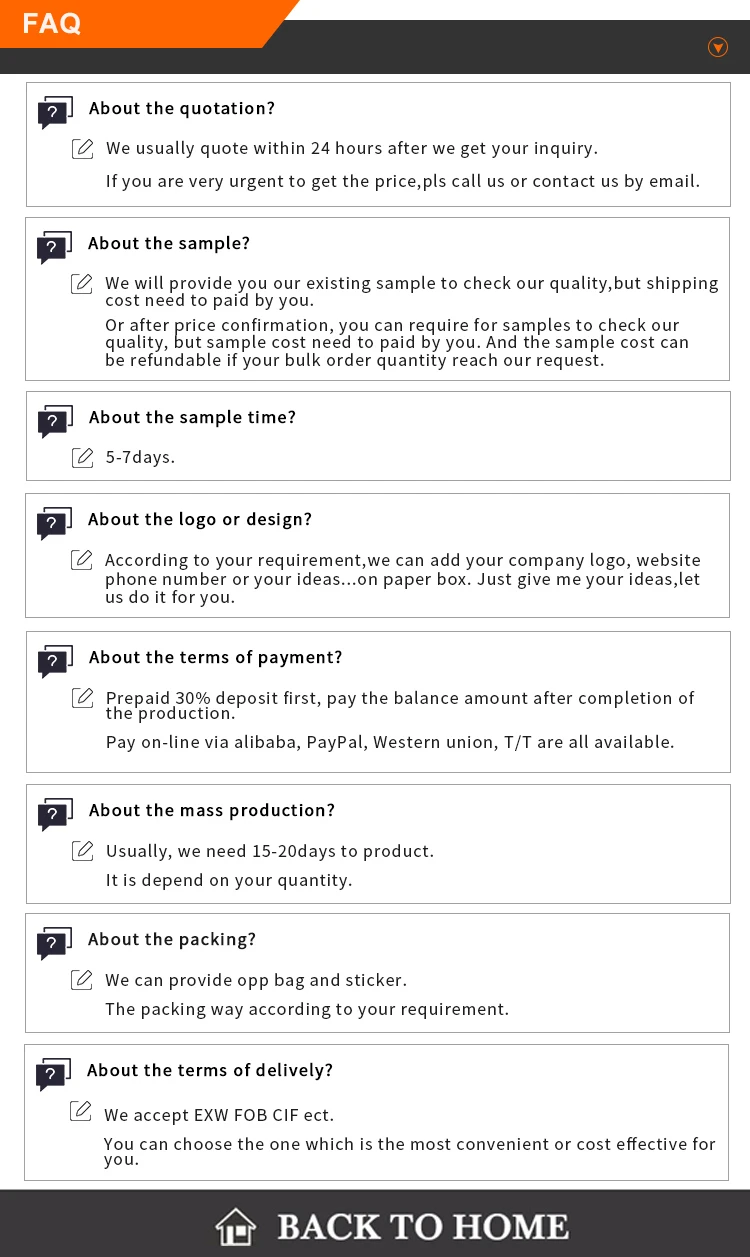Image resolution: width=750 pixels, height=1257 pixels.
Task: Expand the 'About the sample?' question heading
Action: pos(168,243)
